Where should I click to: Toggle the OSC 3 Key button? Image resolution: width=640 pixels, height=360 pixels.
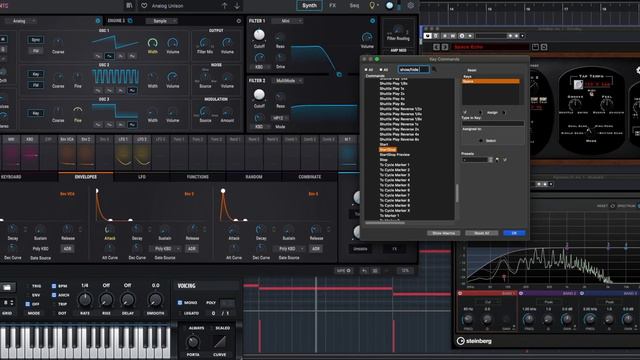[36, 113]
